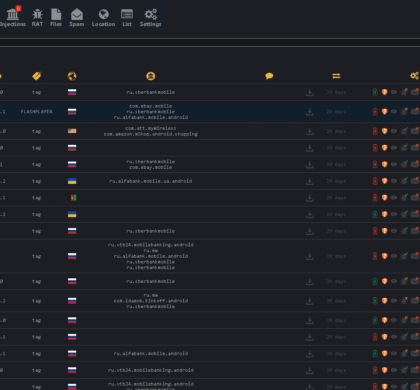Open the Spam section
The image size is (420, 390).
(77, 18)
